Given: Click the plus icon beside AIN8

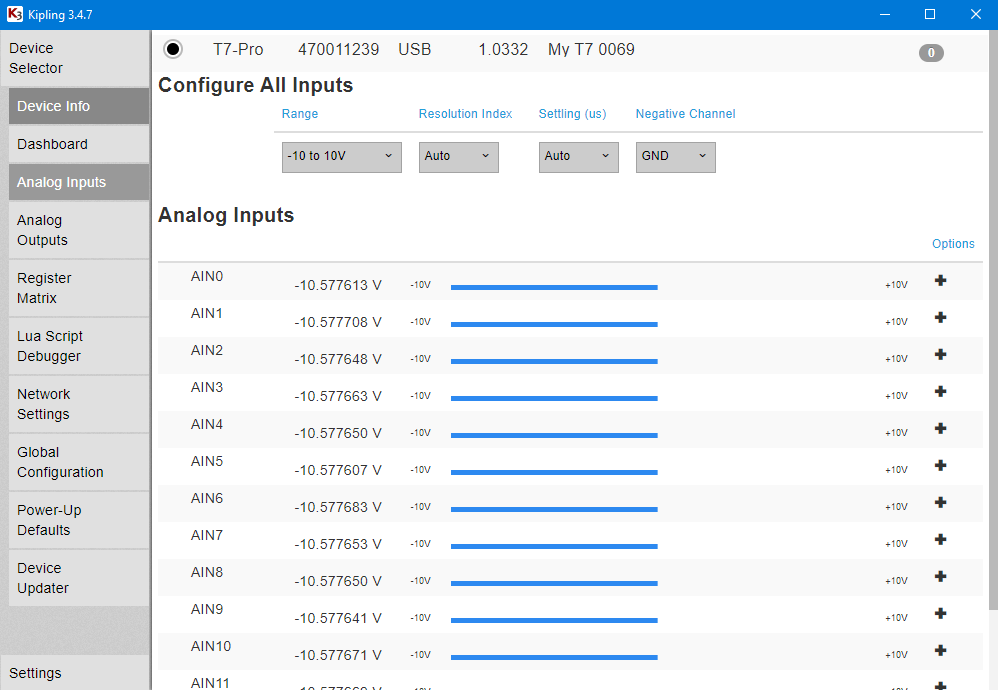Looking at the screenshot, I should coord(940,577).
